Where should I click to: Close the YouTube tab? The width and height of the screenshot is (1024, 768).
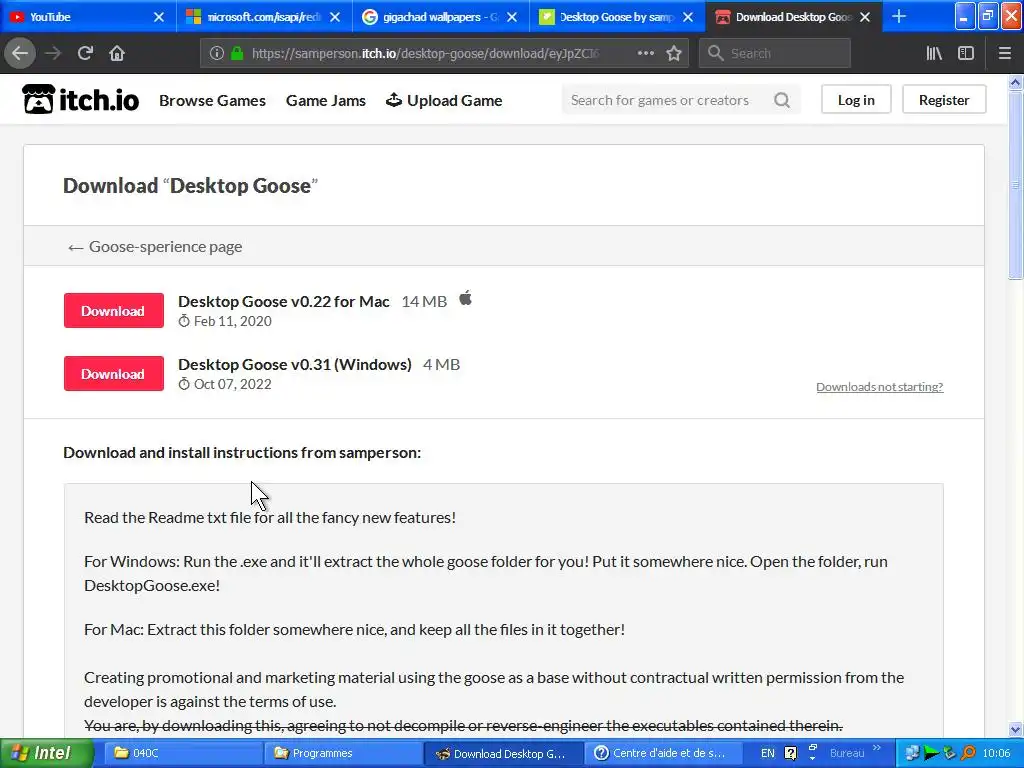159,17
